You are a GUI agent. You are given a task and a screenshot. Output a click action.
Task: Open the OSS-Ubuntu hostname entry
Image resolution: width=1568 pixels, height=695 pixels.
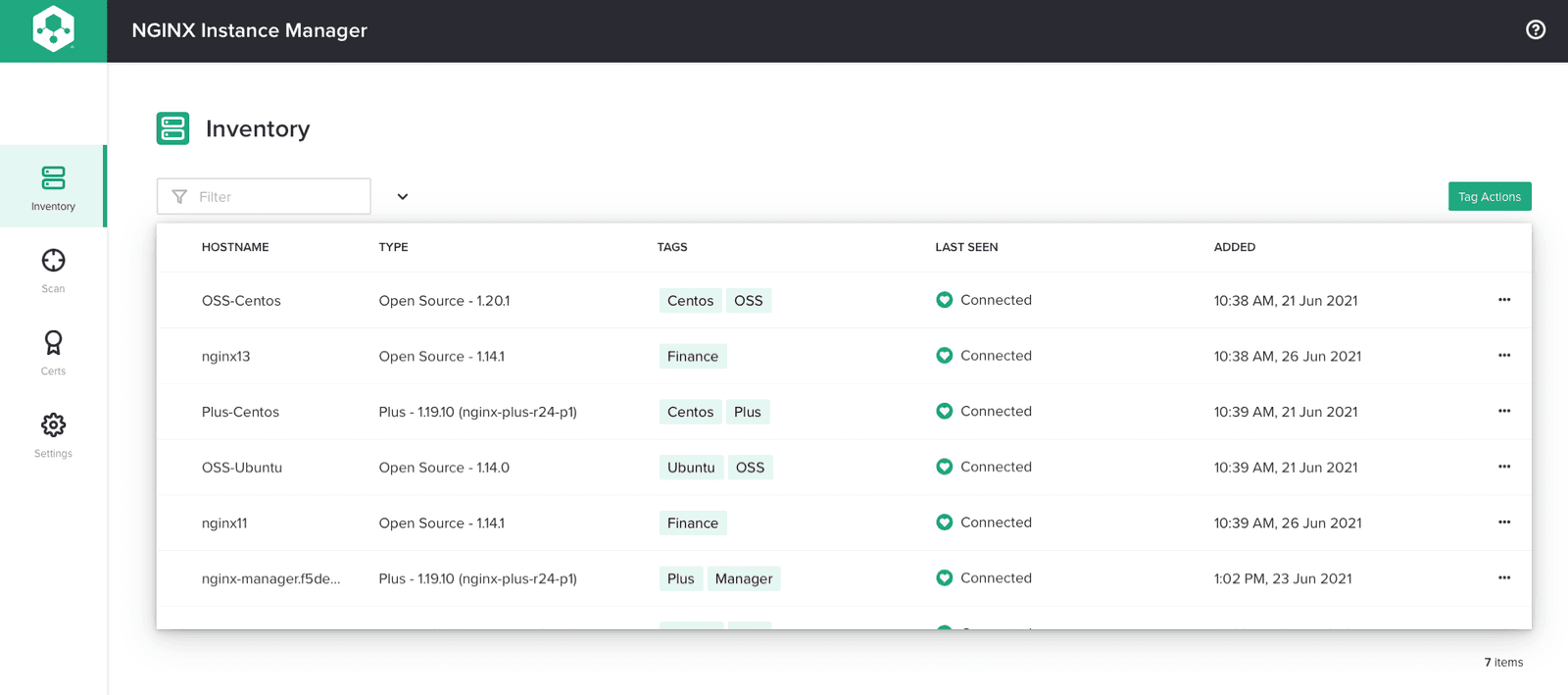click(x=242, y=468)
